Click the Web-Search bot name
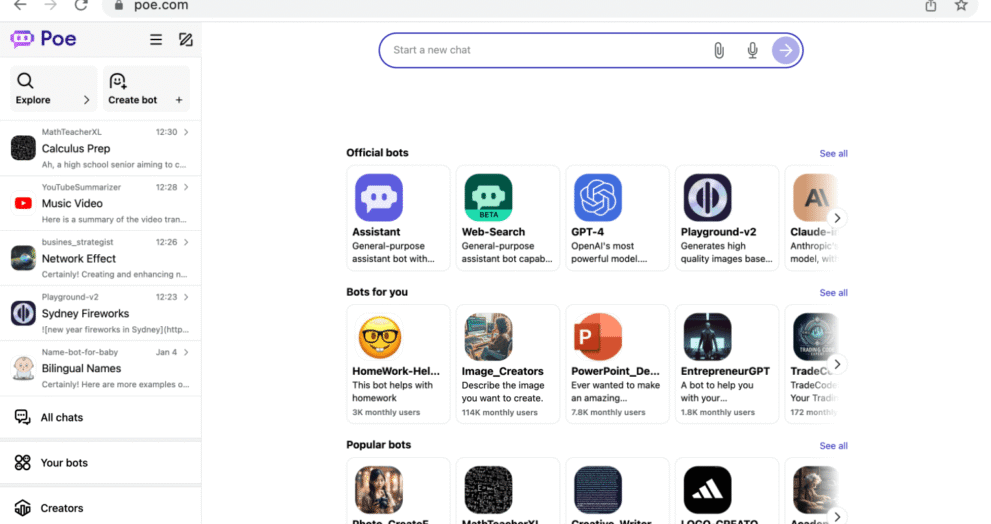The image size is (991, 524). click(493, 232)
